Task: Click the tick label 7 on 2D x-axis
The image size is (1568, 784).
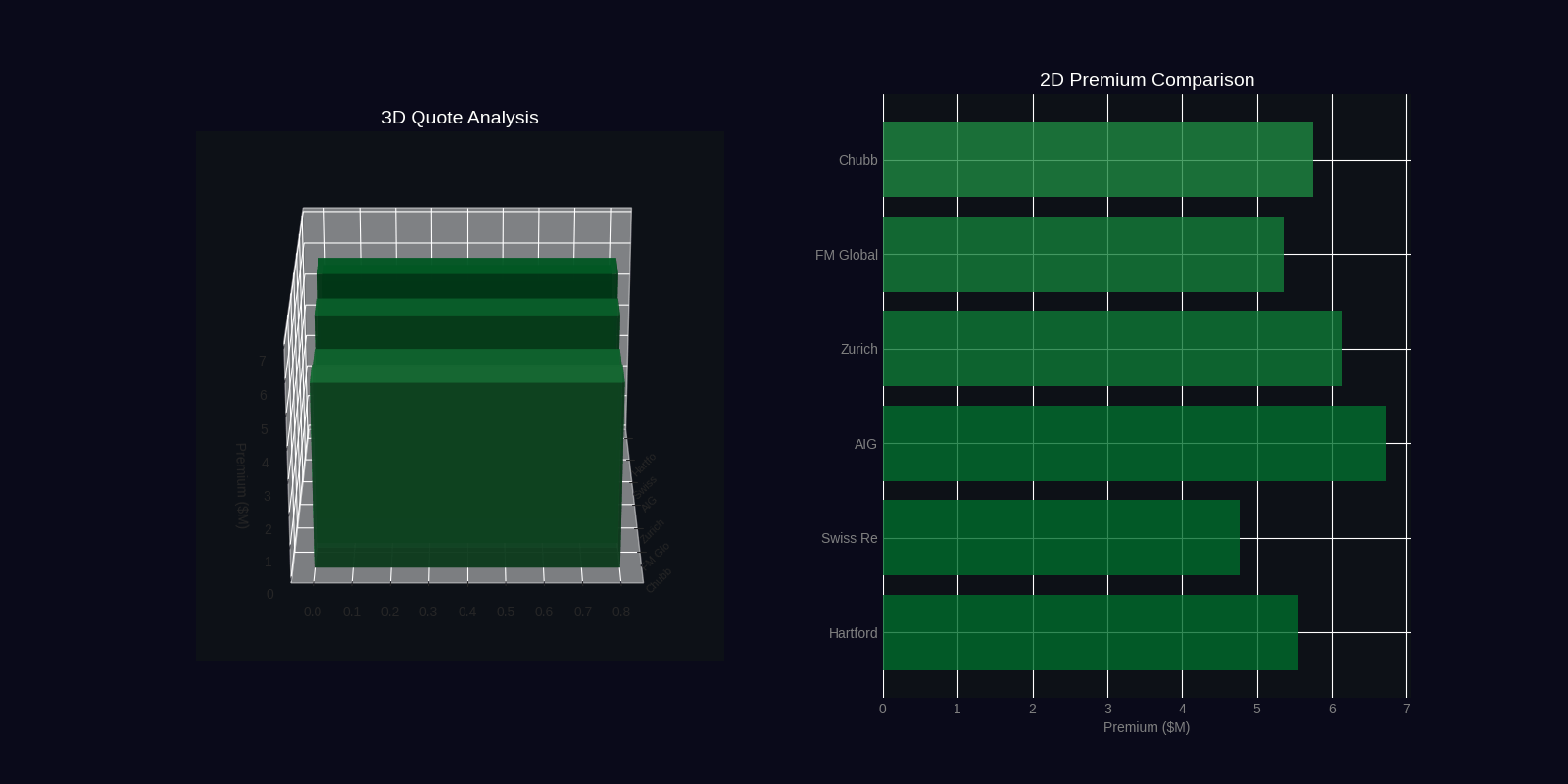Action: [1406, 709]
